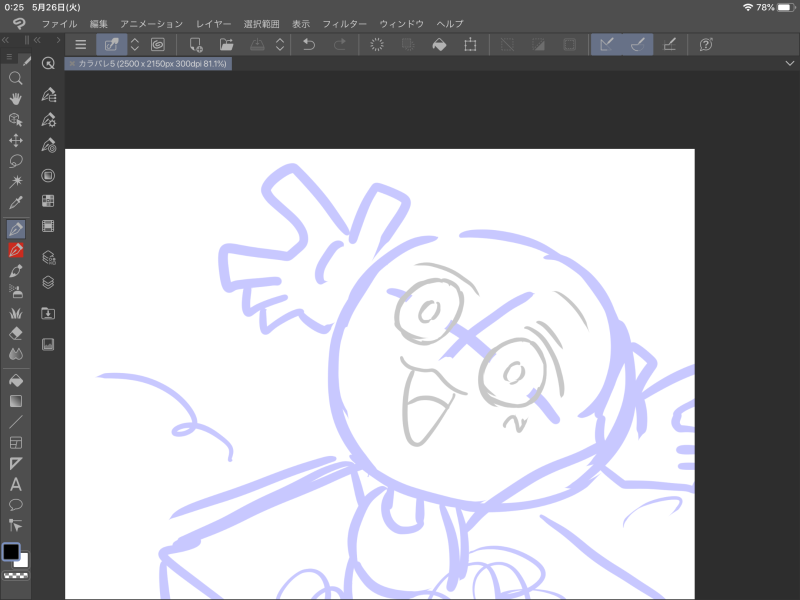Click the Undo arrow
This screenshot has height=600, width=800.
pos(309,45)
